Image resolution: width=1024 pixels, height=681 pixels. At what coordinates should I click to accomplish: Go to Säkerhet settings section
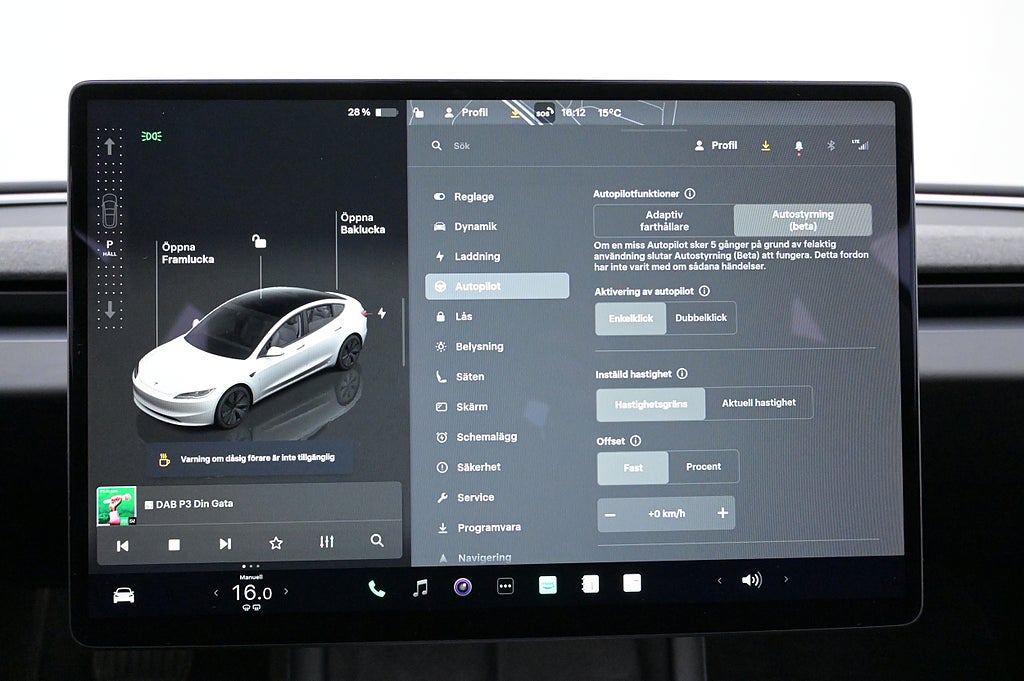coord(478,467)
